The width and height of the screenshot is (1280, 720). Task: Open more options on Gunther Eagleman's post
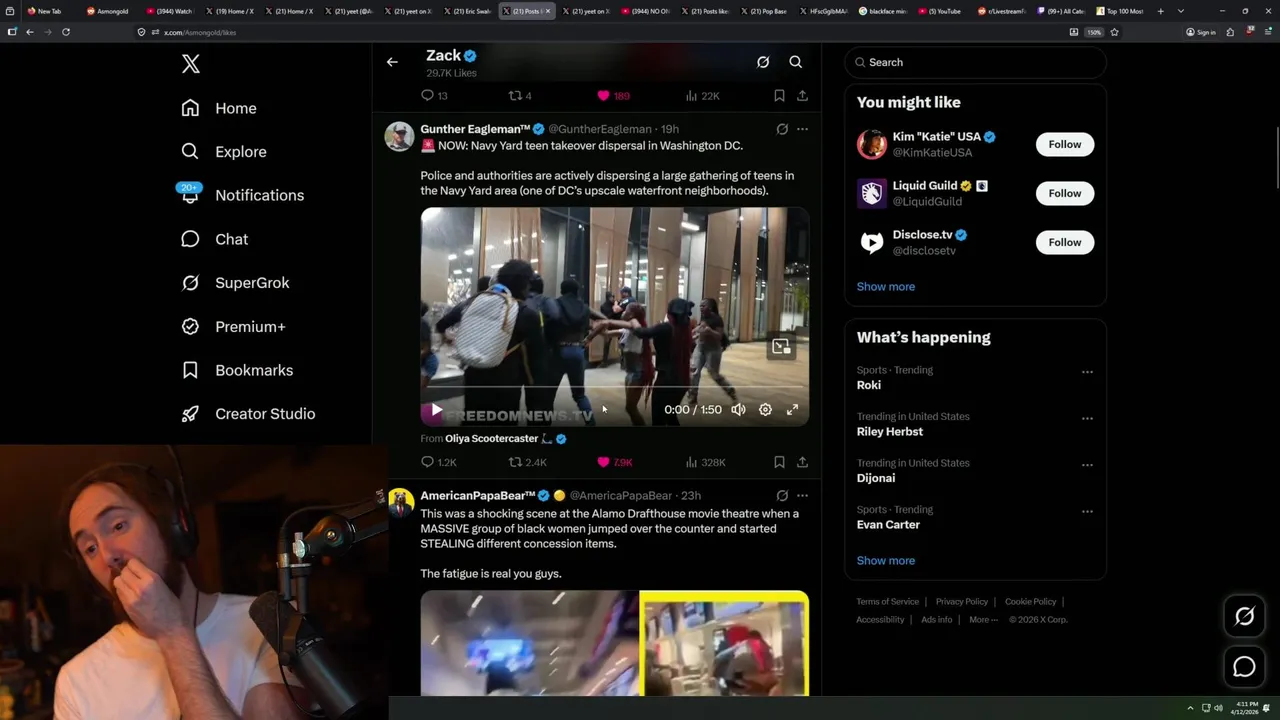click(802, 129)
